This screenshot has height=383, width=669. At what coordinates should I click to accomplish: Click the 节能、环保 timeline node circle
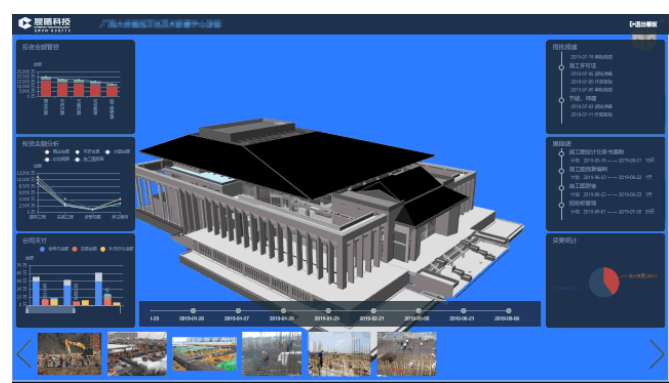pos(561,100)
